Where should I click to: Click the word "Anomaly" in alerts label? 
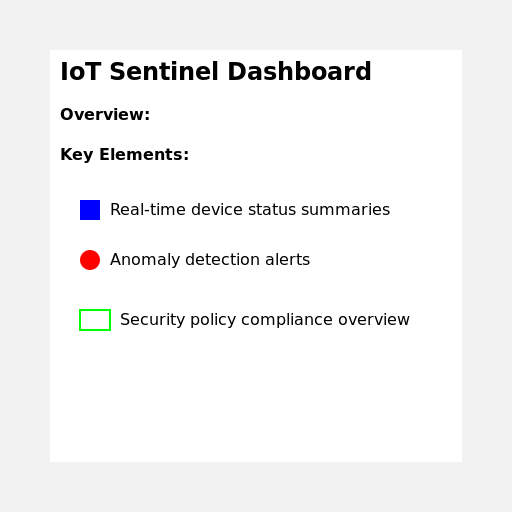pyautogui.click(x=145, y=260)
